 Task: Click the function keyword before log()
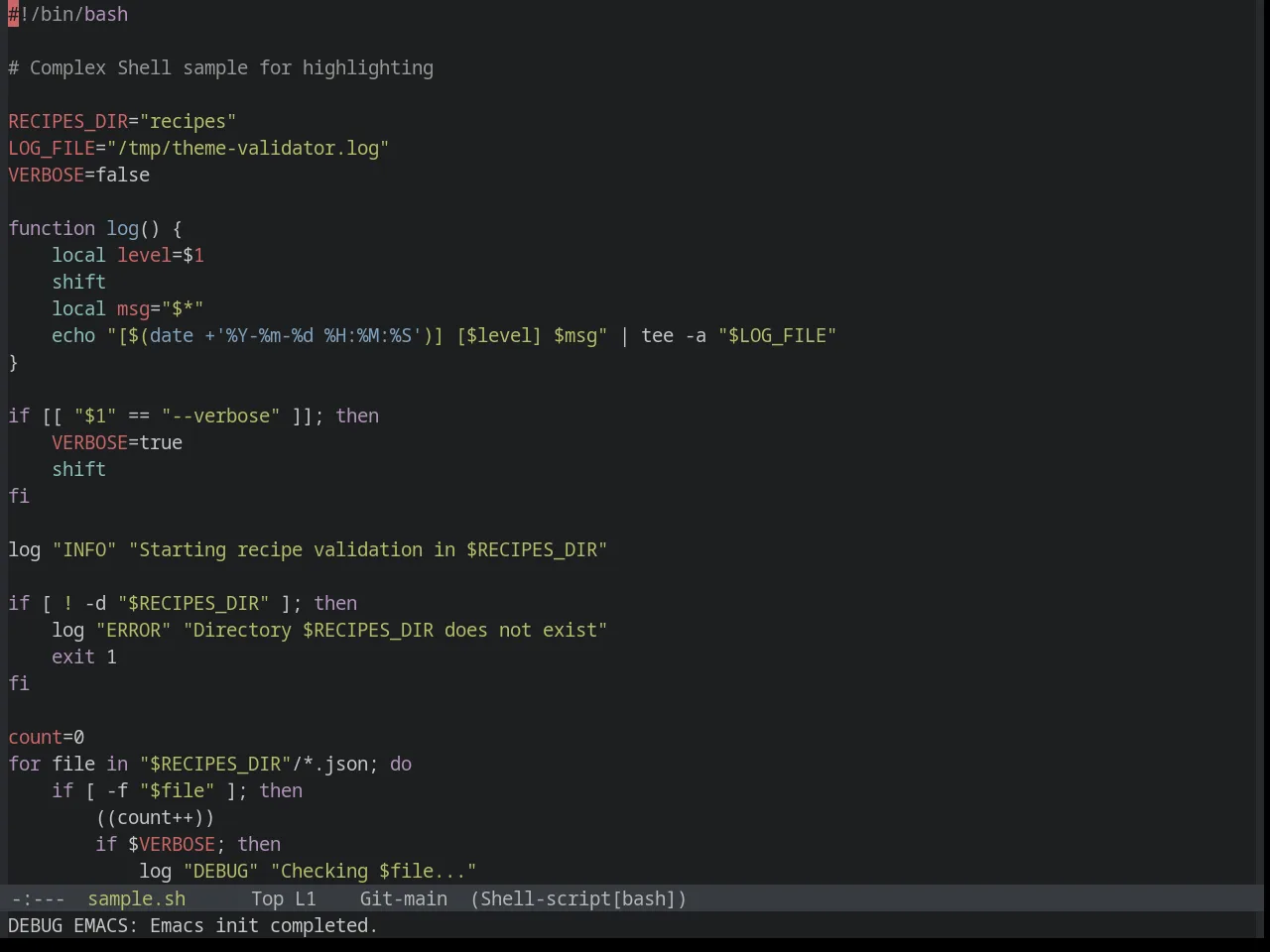click(52, 228)
